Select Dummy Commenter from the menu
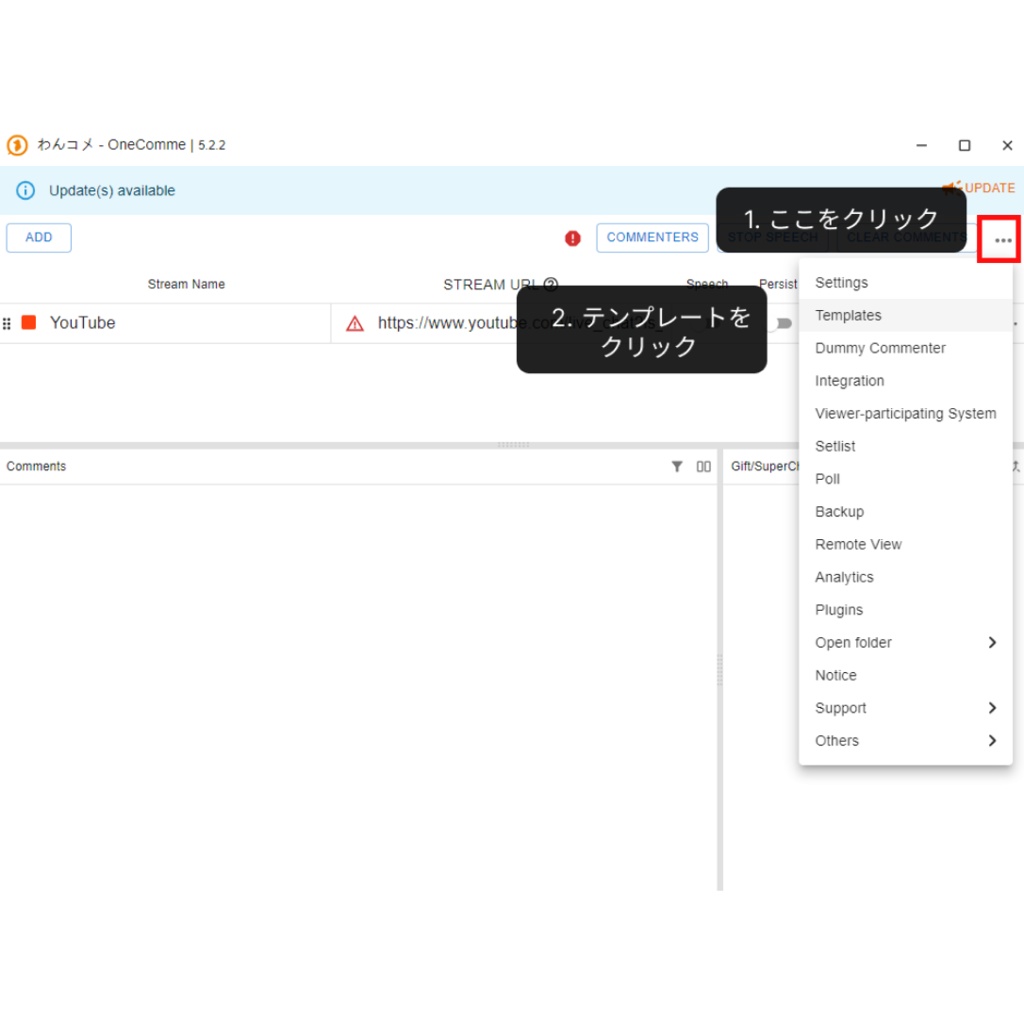 (x=880, y=348)
